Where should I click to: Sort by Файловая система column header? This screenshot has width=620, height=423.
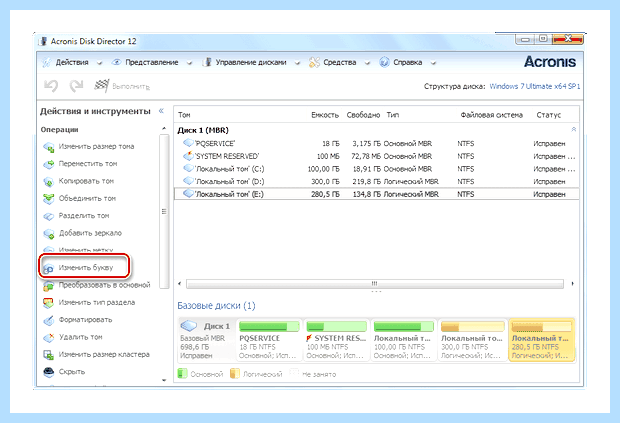pyautogui.click(x=491, y=115)
